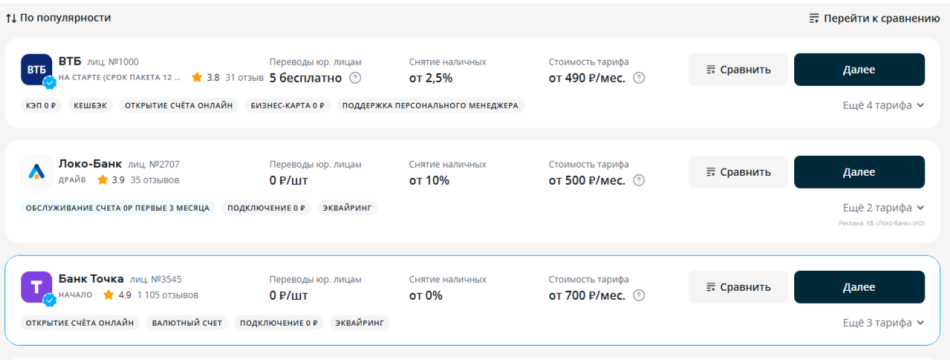Click the Loko-Bank logo icon
The image size is (950, 360).
pos(36,172)
